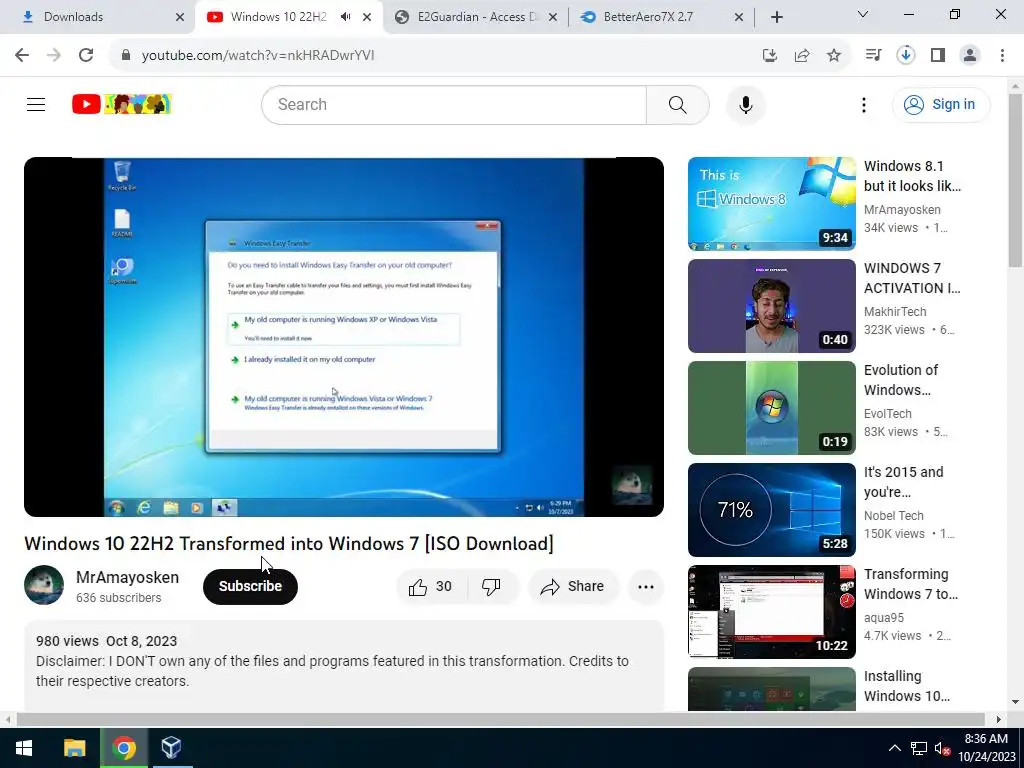Image resolution: width=1024 pixels, height=768 pixels.
Task: Open It's 2015 and you're video
Action: point(771,509)
